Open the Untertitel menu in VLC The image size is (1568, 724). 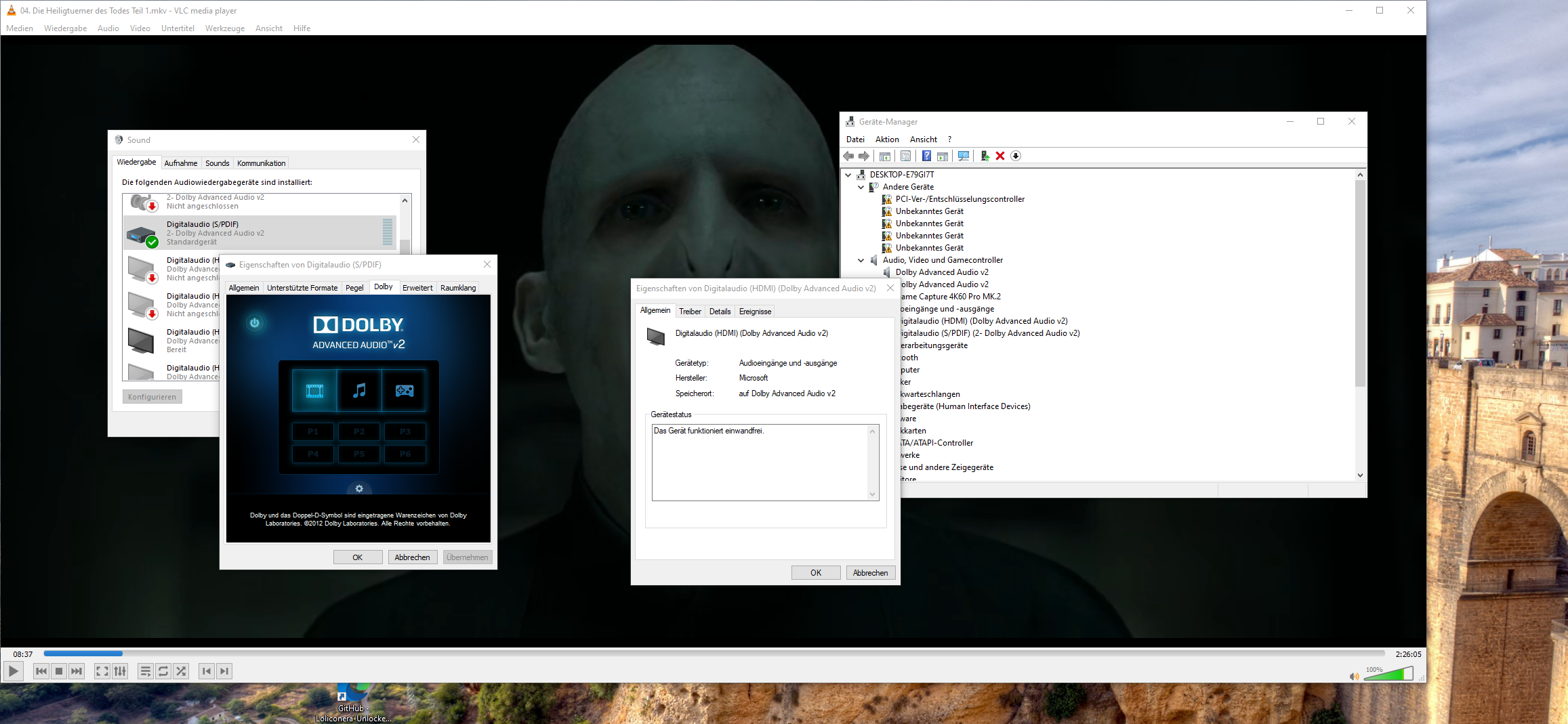(178, 28)
